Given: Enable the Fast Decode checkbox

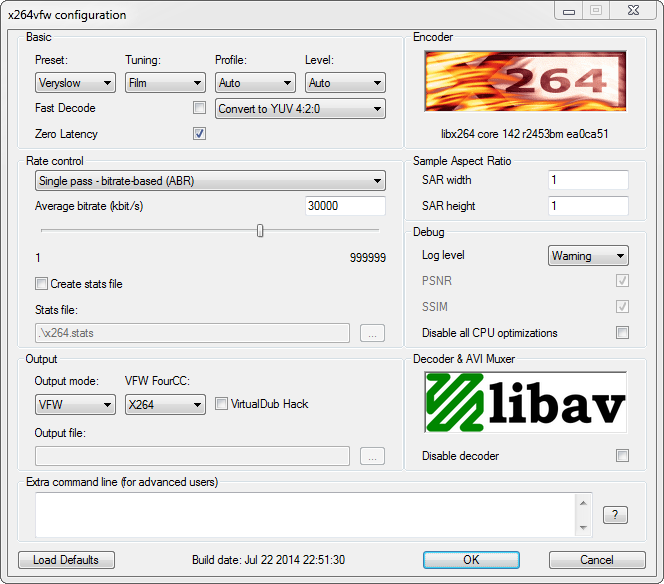Looking at the screenshot, I should pos(199,108).
